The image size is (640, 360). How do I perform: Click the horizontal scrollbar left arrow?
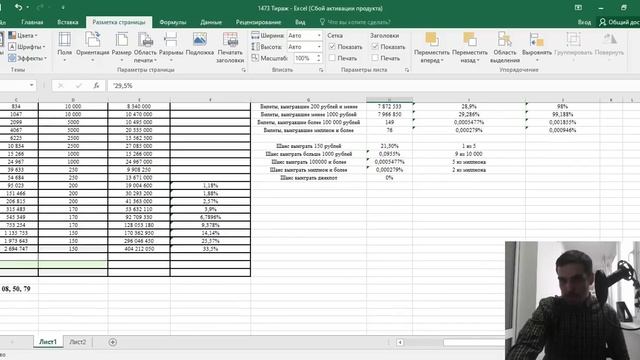(400, 342)
